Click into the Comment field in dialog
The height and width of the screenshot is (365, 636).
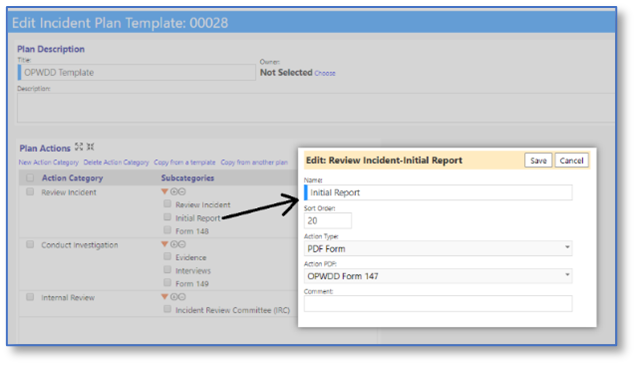pos(438,303)
